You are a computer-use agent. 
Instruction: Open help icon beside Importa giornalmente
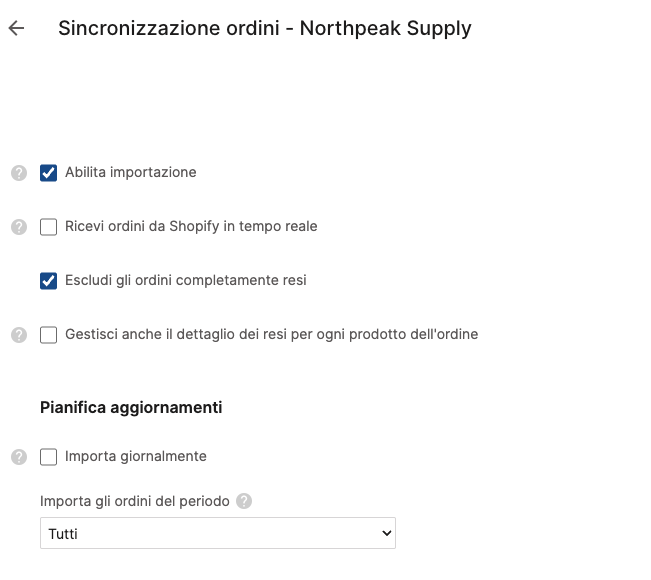coord(18,457)
